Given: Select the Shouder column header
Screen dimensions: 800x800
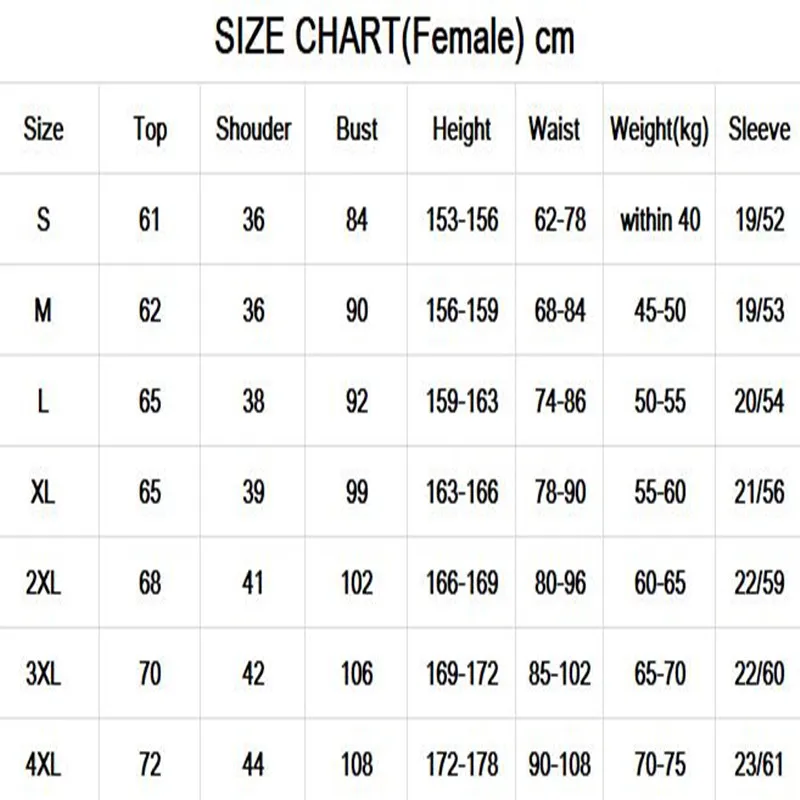Looking at the screenshot, I should pyautogui.click(x=253, y=129).
